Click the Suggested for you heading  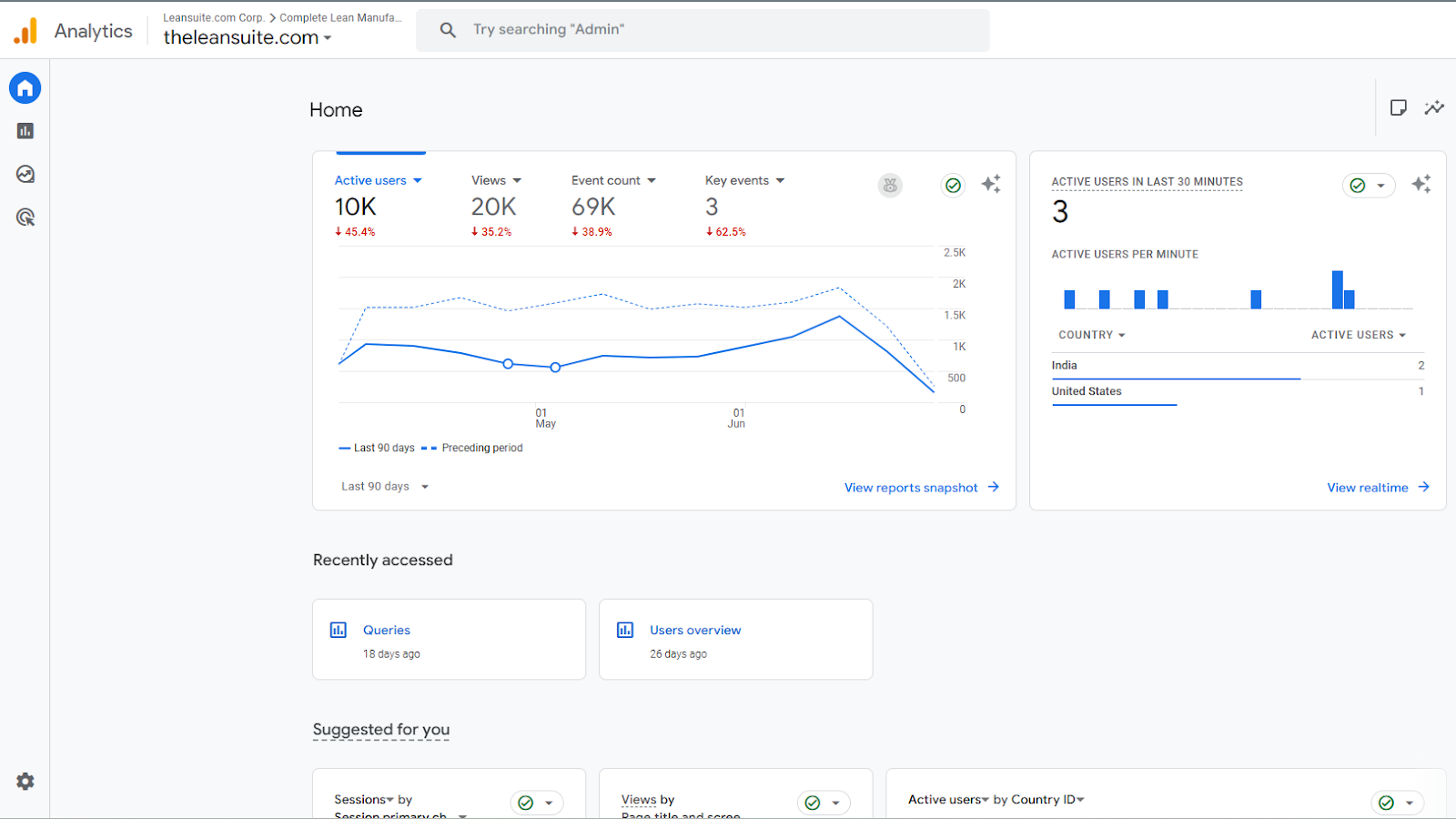[381, 730]
